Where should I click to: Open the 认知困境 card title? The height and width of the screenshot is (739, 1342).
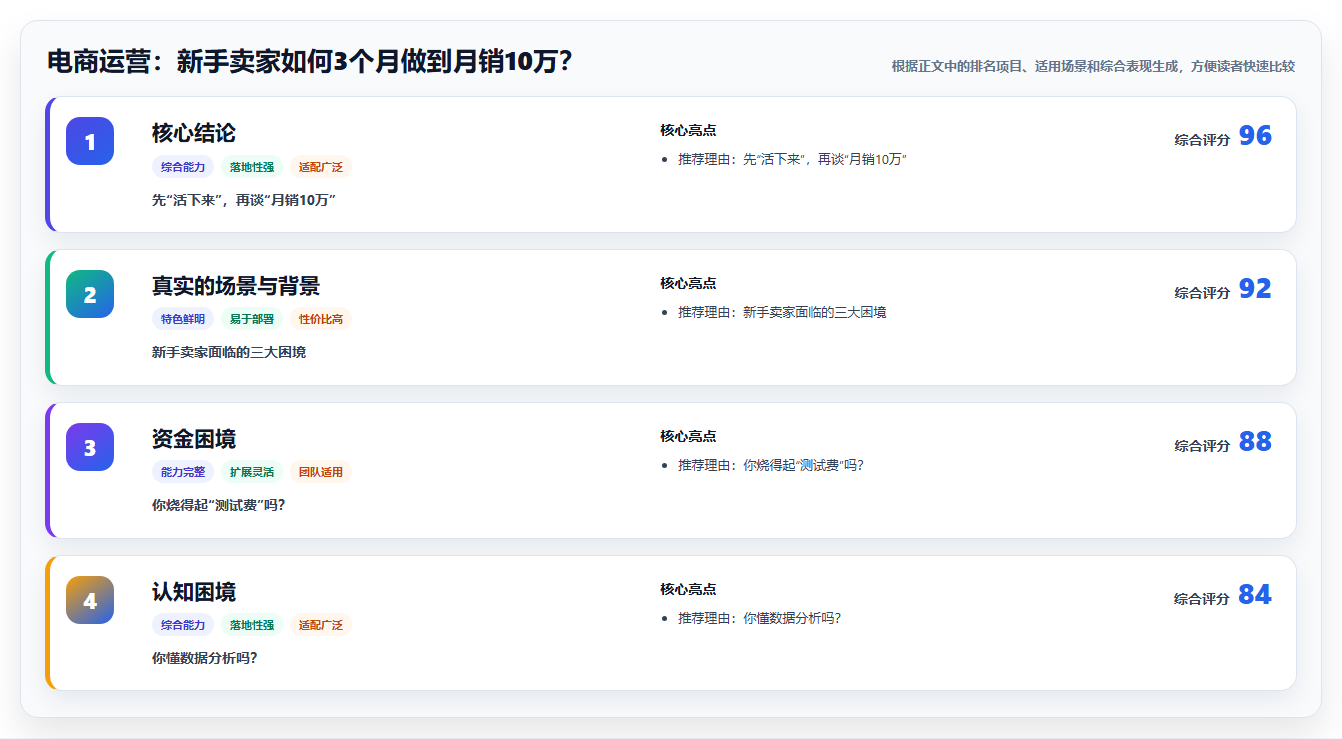pos(194,592)
